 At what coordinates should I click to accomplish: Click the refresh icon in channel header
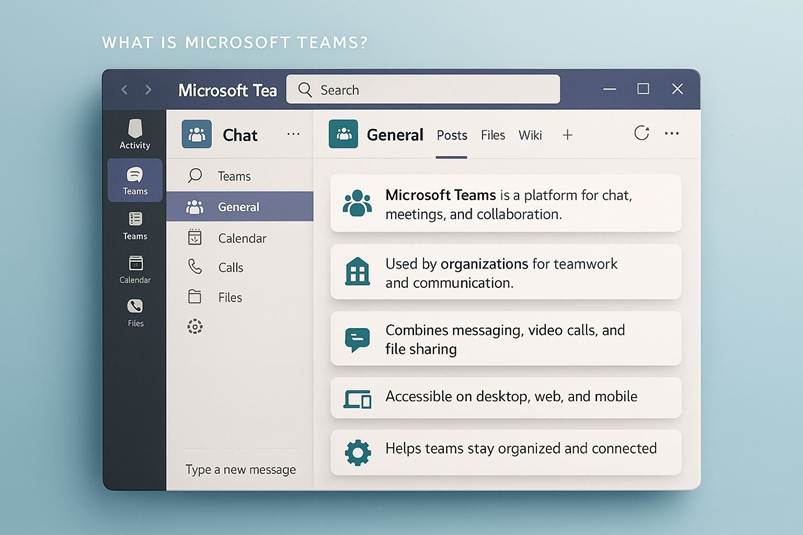(x=642, y=133)
